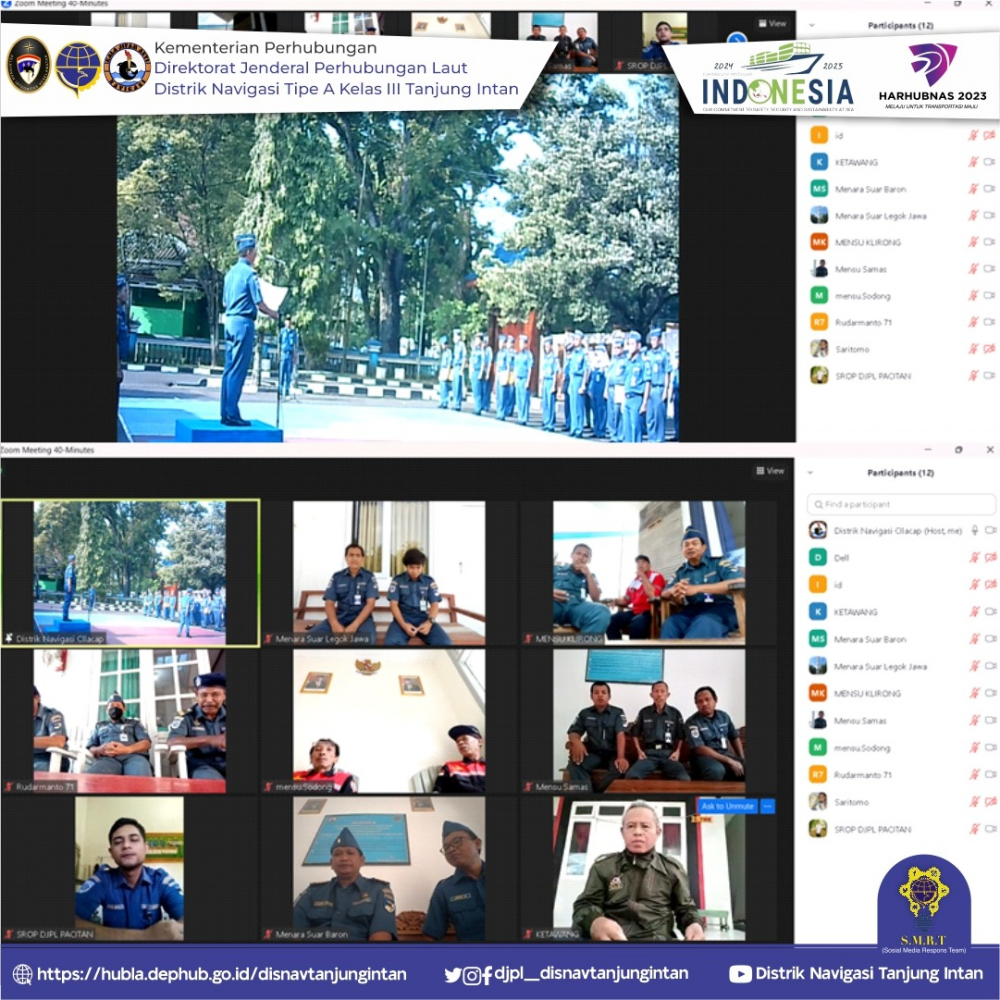This screenshot has width=1000, height=1000.
Task: Click 'Rudarmanto 71' name in the upper participants list
Action: (x=864, y=323)
